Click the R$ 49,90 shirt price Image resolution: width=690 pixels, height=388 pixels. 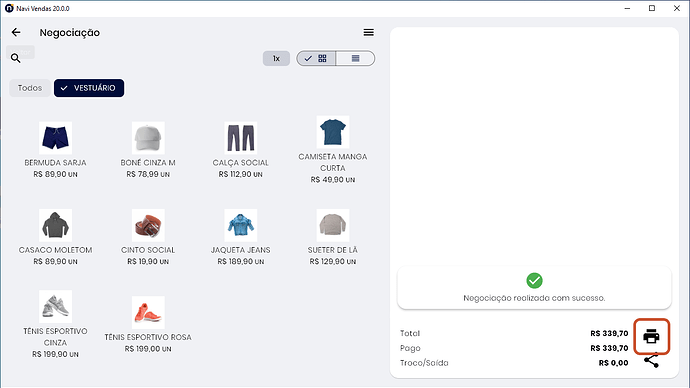333,179
